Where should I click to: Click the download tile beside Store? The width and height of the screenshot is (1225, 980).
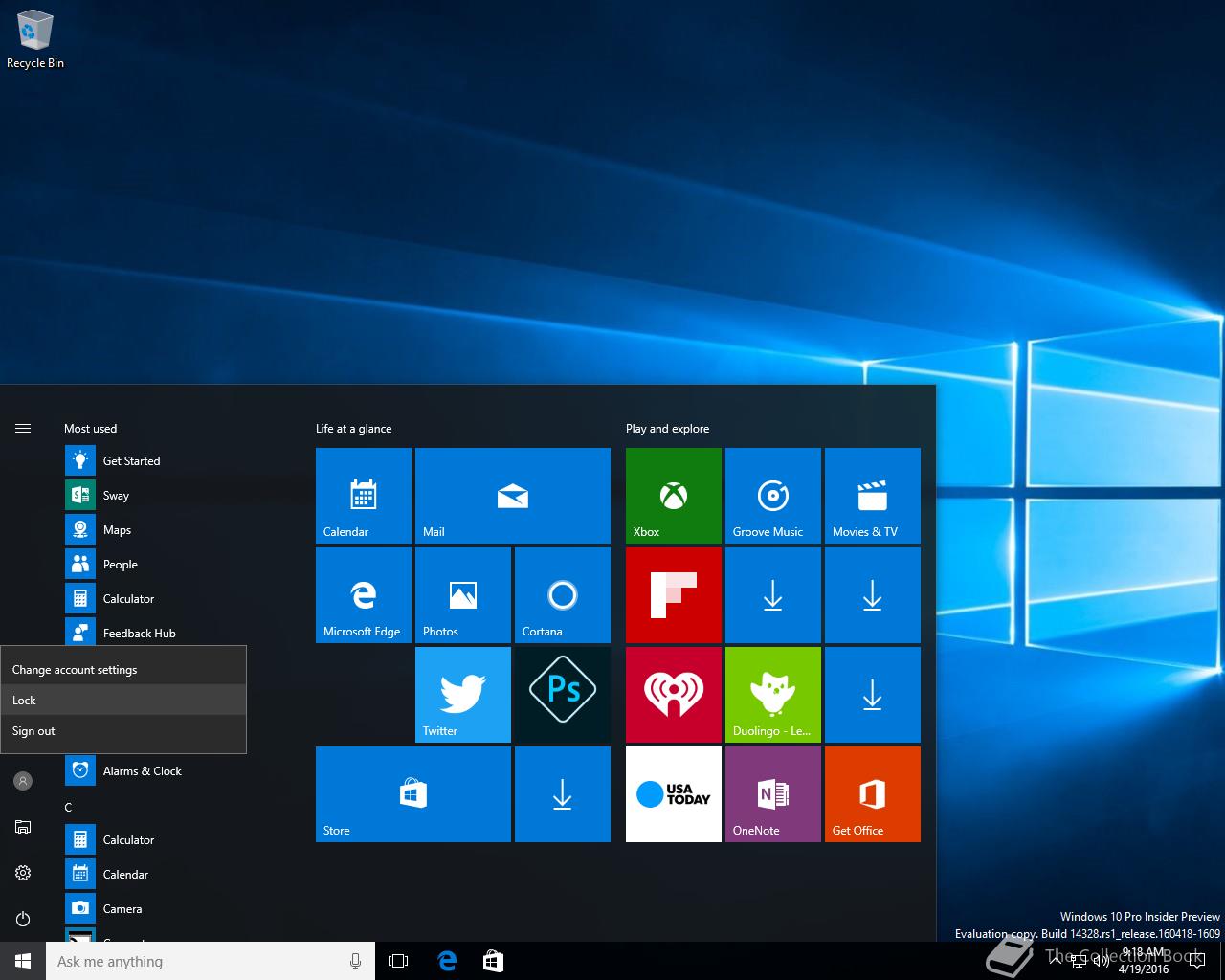(x=563, y=794)
